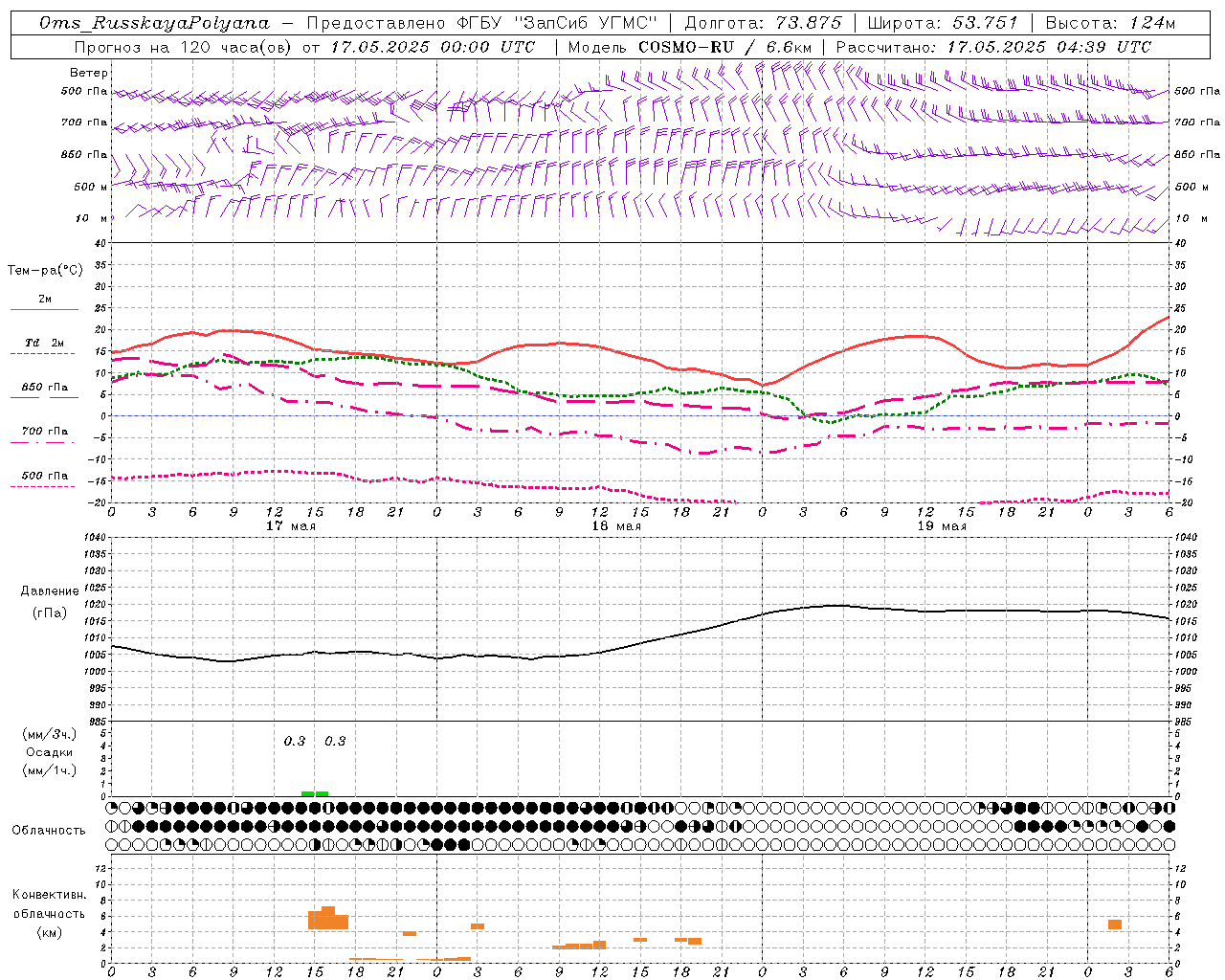Click the "19 мая" date label

coord(942,526)
